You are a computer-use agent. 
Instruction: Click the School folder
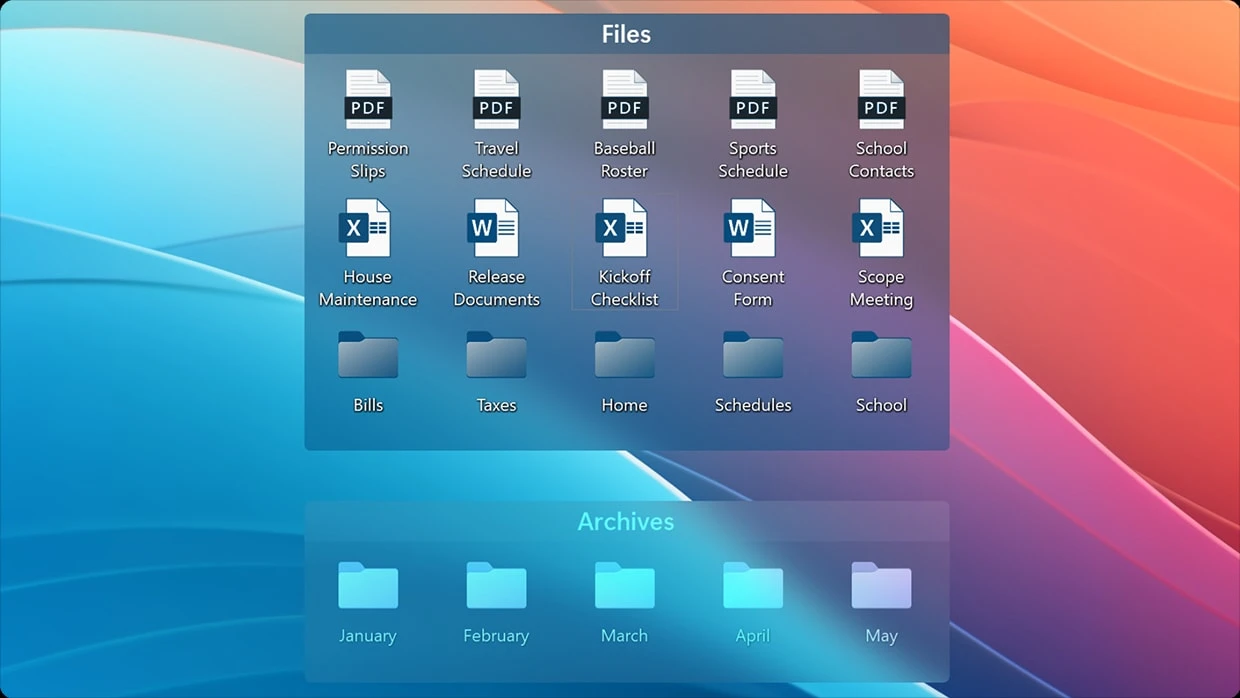pyautogui.click(x=881, y=356)
